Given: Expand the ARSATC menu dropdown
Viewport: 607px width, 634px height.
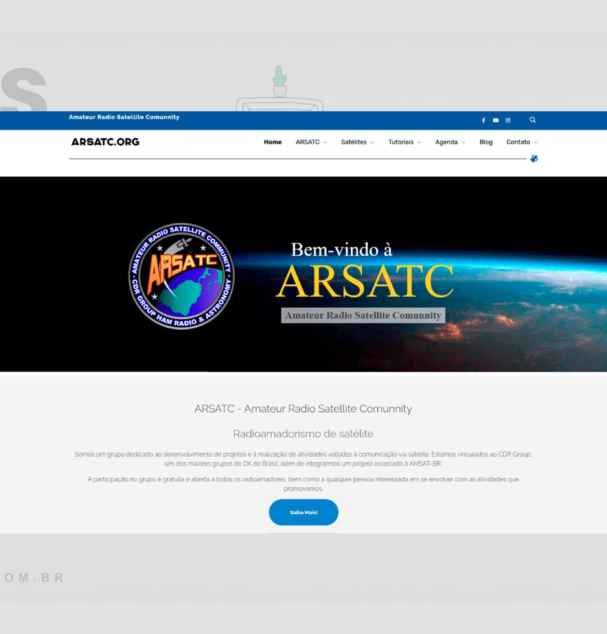Looking at the screenshot, I should coord(310,142).
